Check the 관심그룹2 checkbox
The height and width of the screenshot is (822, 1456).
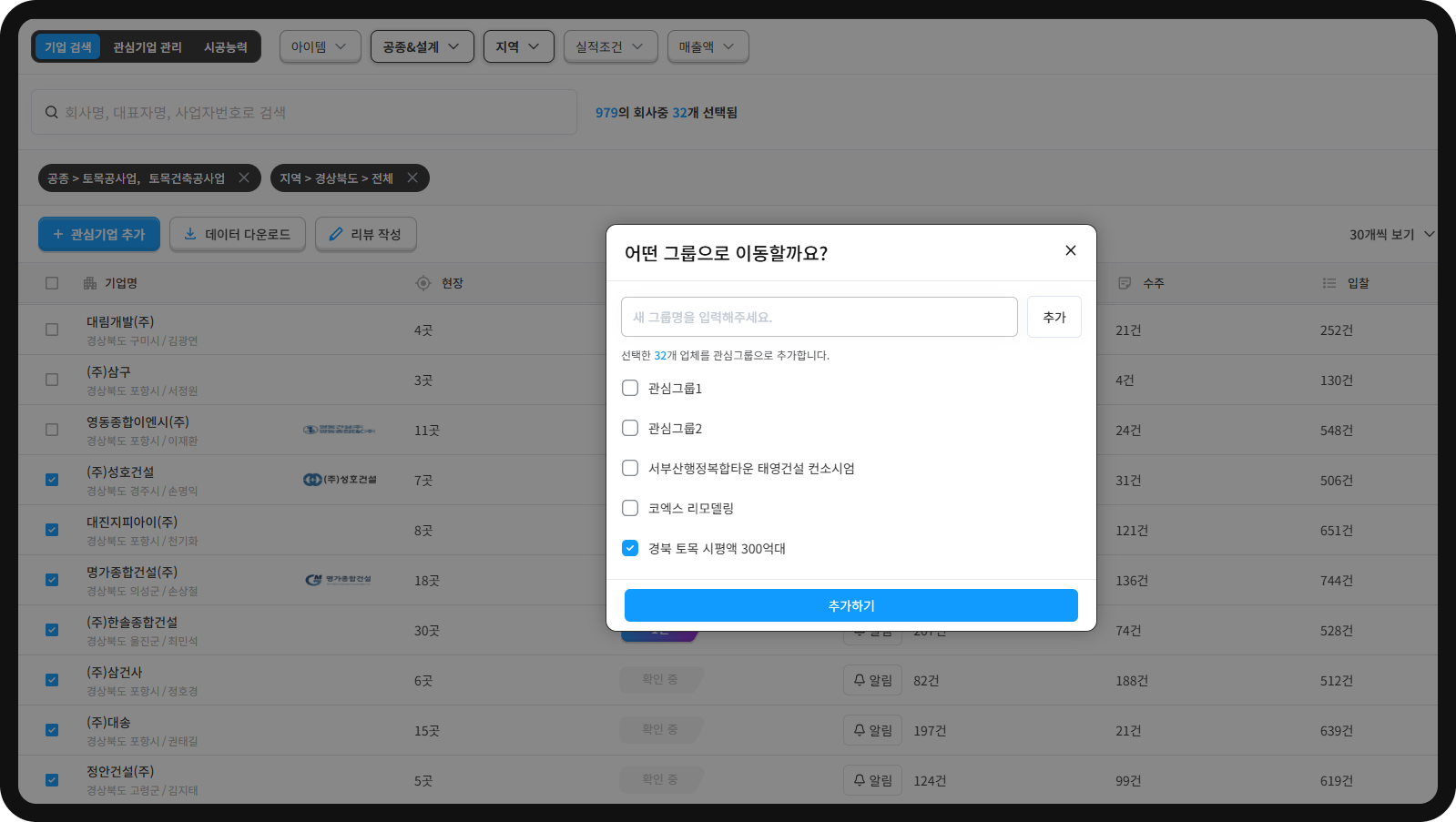(x=630, y=428)
